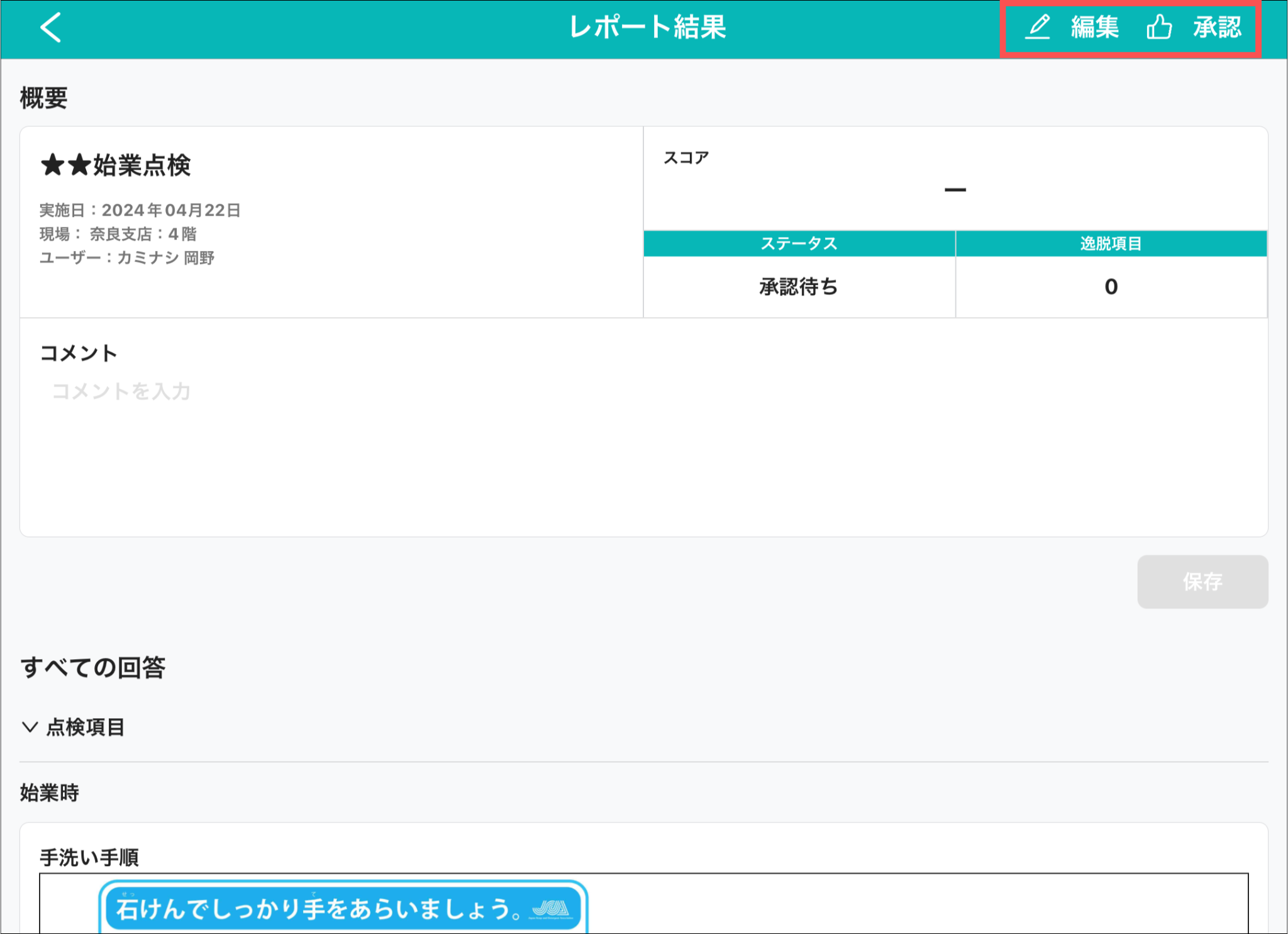Viewport: 1288px width, 934px height.
Task: Click the JSDA logo in banner
Action: tap(552, 909)
